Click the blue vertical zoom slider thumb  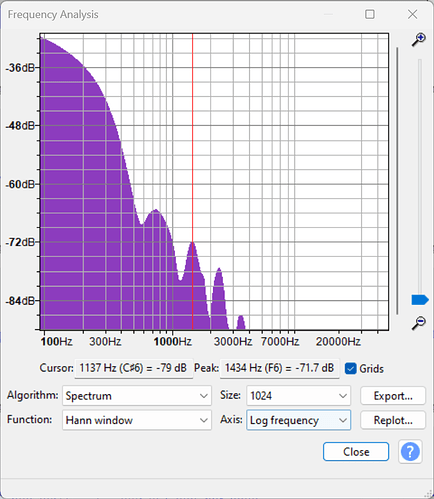(420, 300)
